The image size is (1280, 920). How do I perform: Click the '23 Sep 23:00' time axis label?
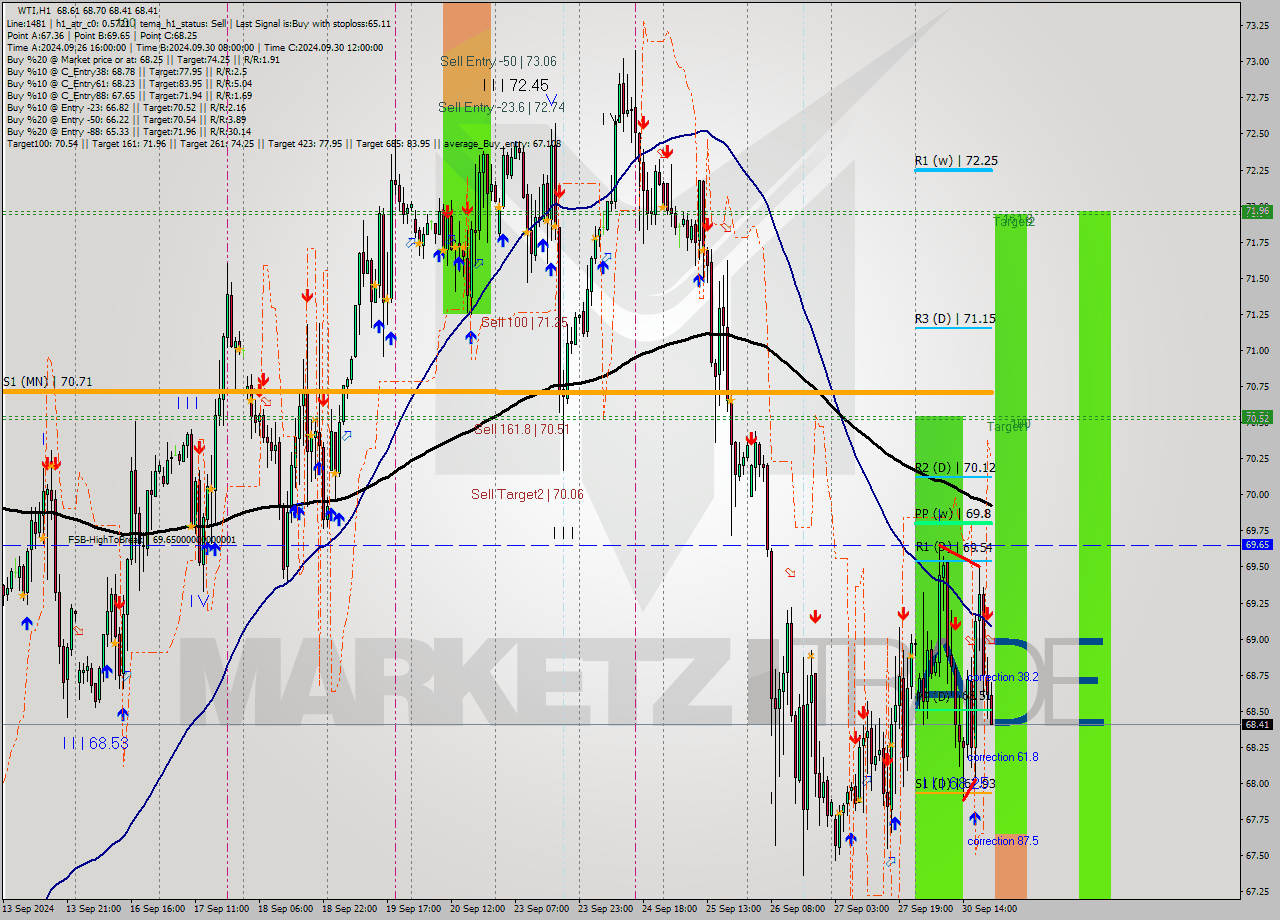coord(606,909)
